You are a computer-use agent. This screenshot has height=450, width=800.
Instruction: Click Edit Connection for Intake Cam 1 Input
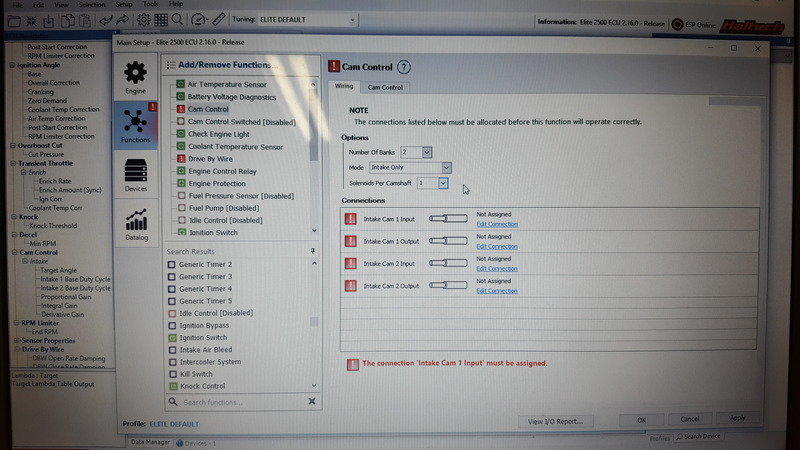[x=497, y=224]
